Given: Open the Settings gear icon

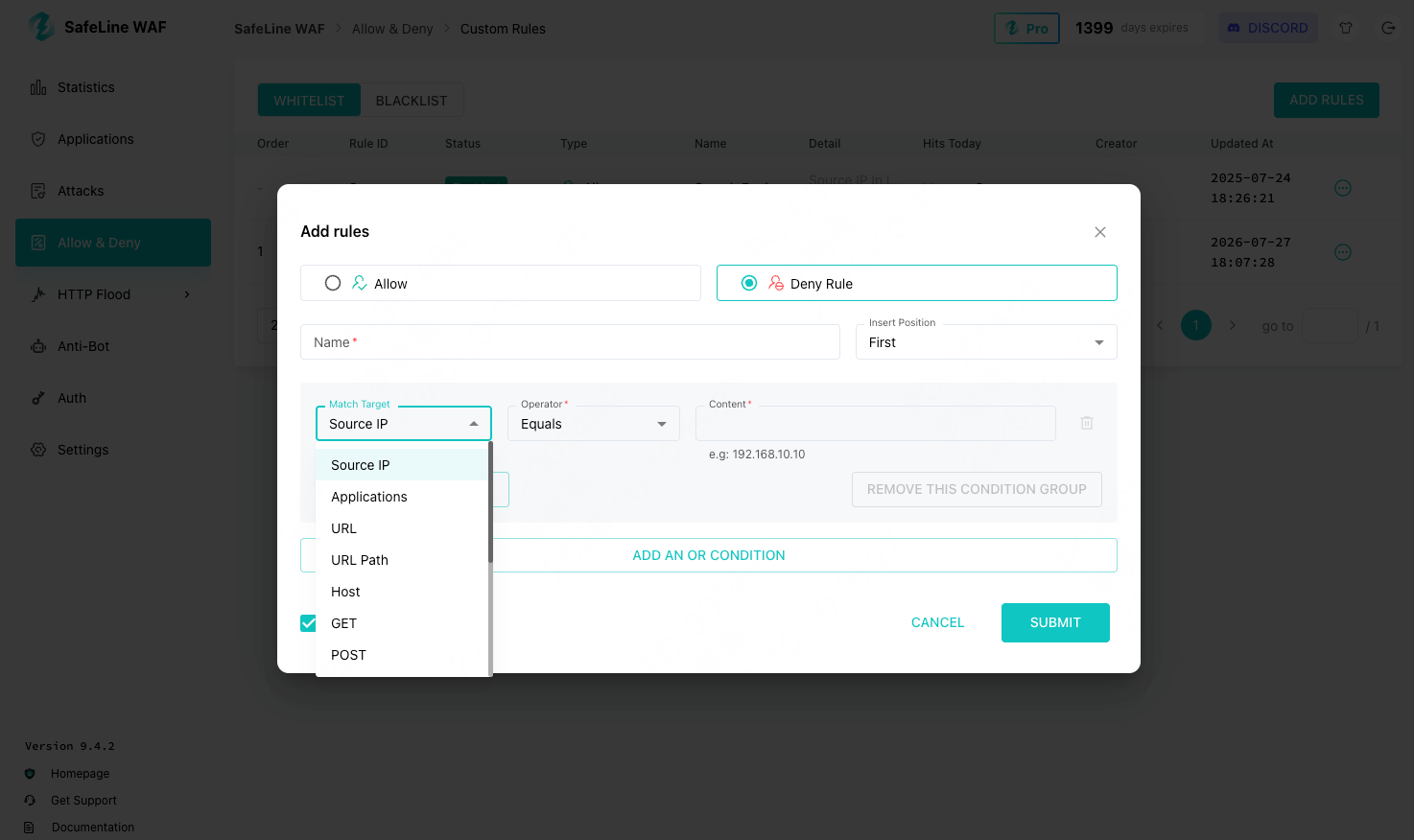Looking at the screenshot, I should tap(38, 450).
